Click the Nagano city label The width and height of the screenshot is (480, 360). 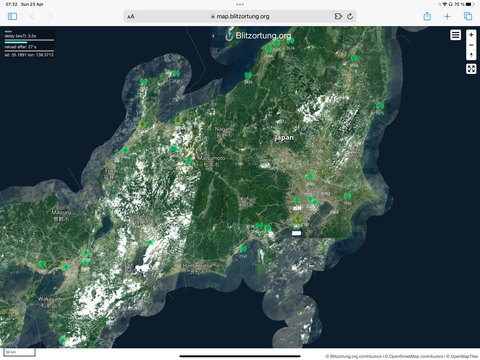pos(224,129)
